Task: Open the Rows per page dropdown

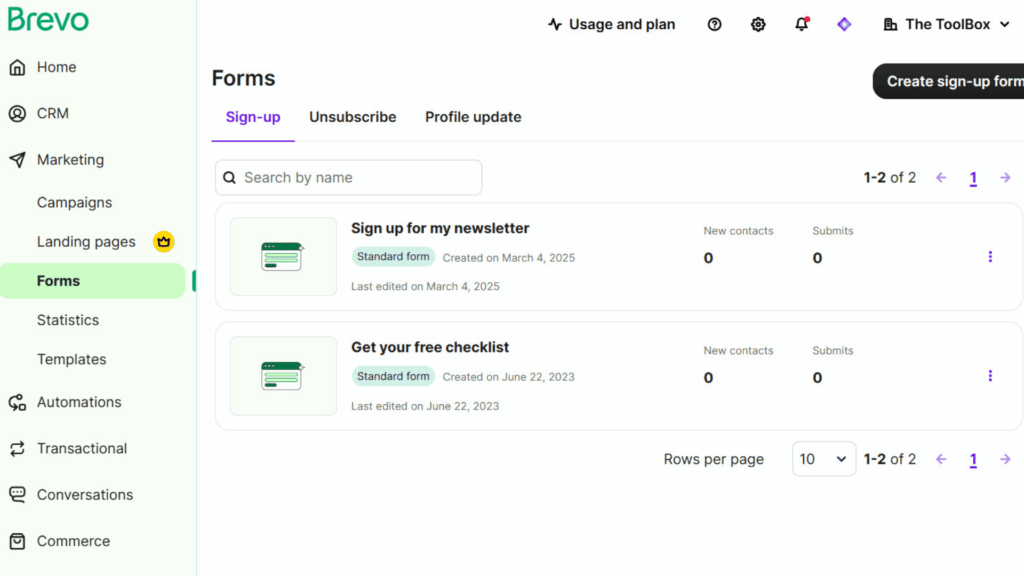Action: pos(823,459)
